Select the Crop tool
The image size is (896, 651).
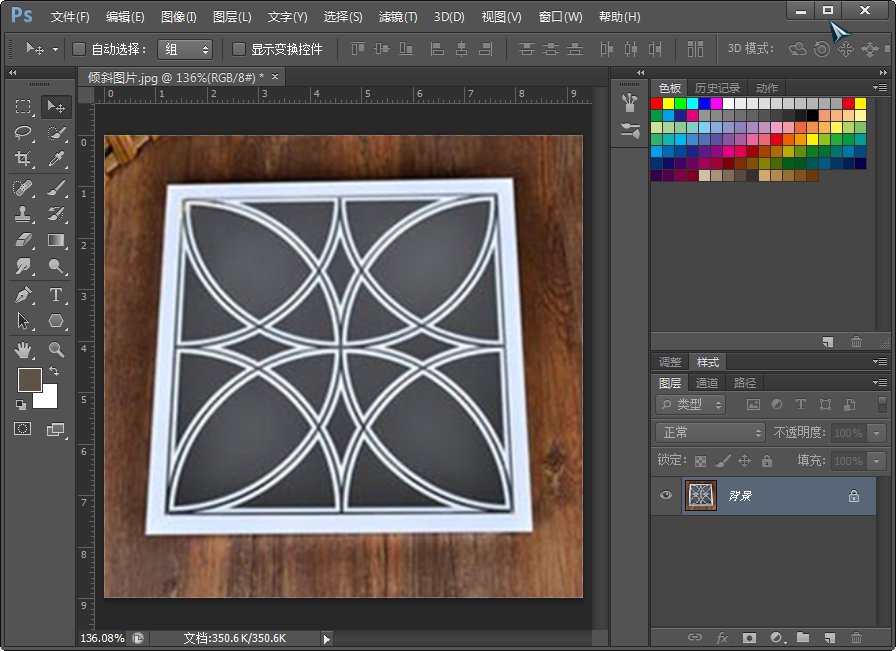coord(25,158)
